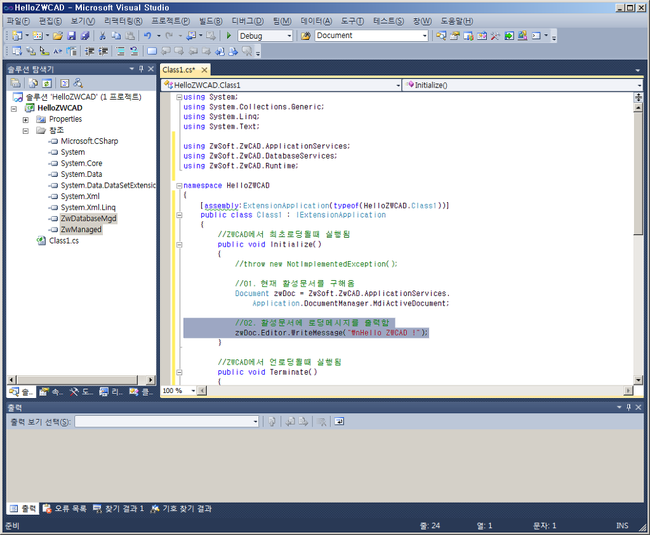
Task: Open the Command Window icon
Action: (x=536, y=36)
